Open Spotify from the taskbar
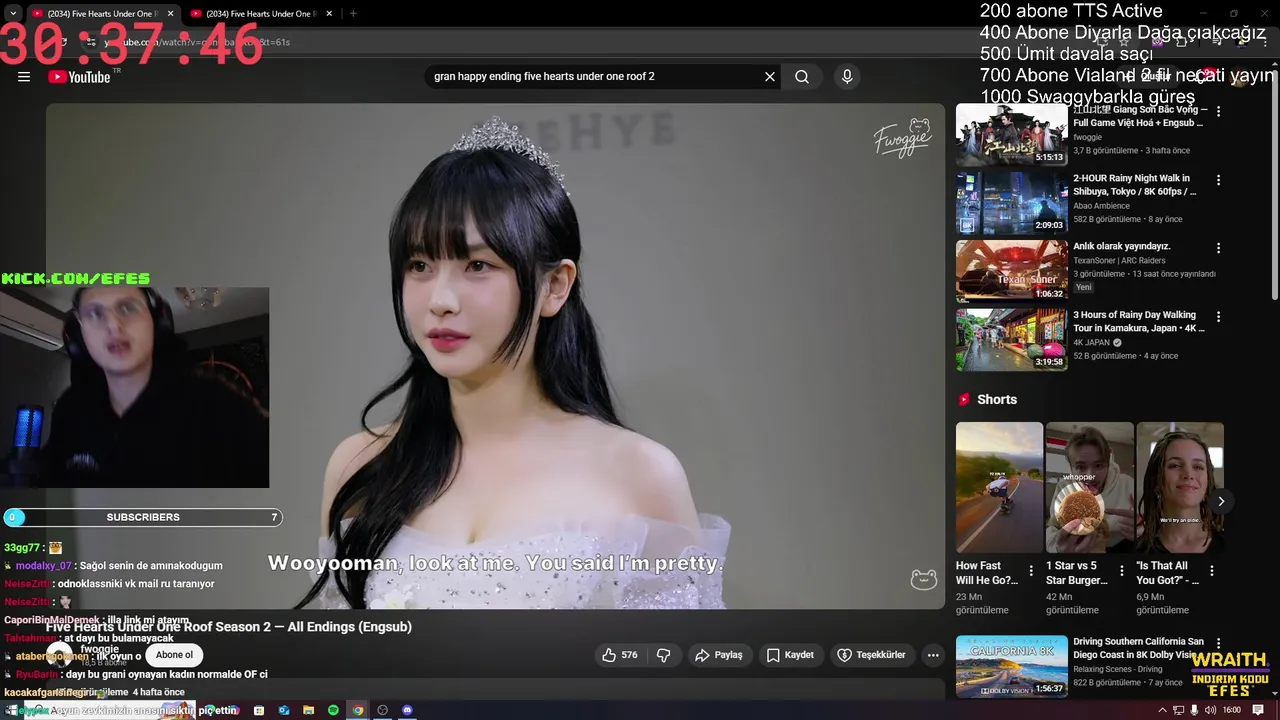 pos(333,710)
